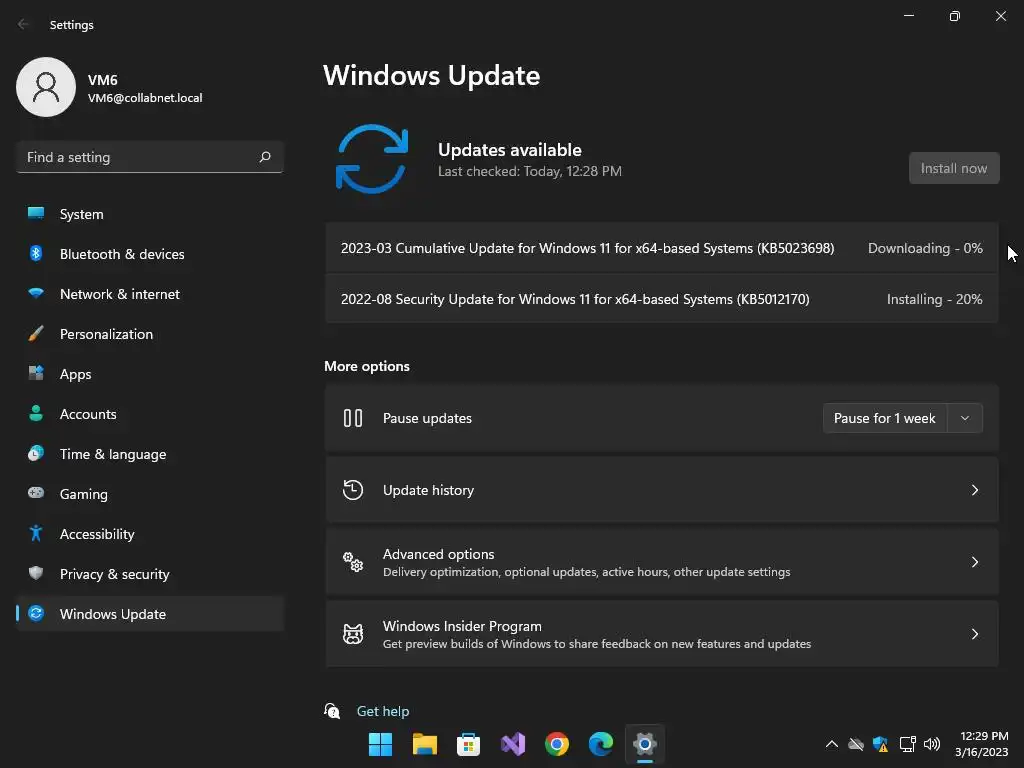Click the Gaming controller icon
This screenshot has height=768, width=1024.
click(x=36, y=493)
